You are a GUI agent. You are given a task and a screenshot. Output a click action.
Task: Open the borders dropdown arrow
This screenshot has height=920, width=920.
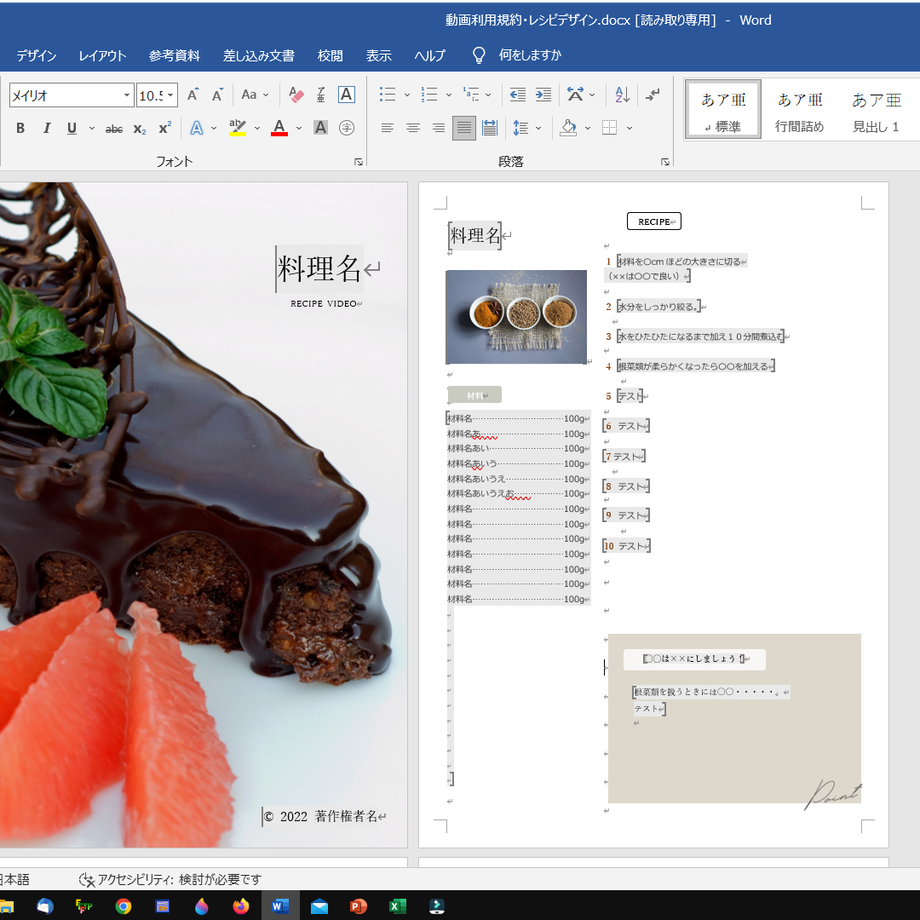[x=629, y=128]
